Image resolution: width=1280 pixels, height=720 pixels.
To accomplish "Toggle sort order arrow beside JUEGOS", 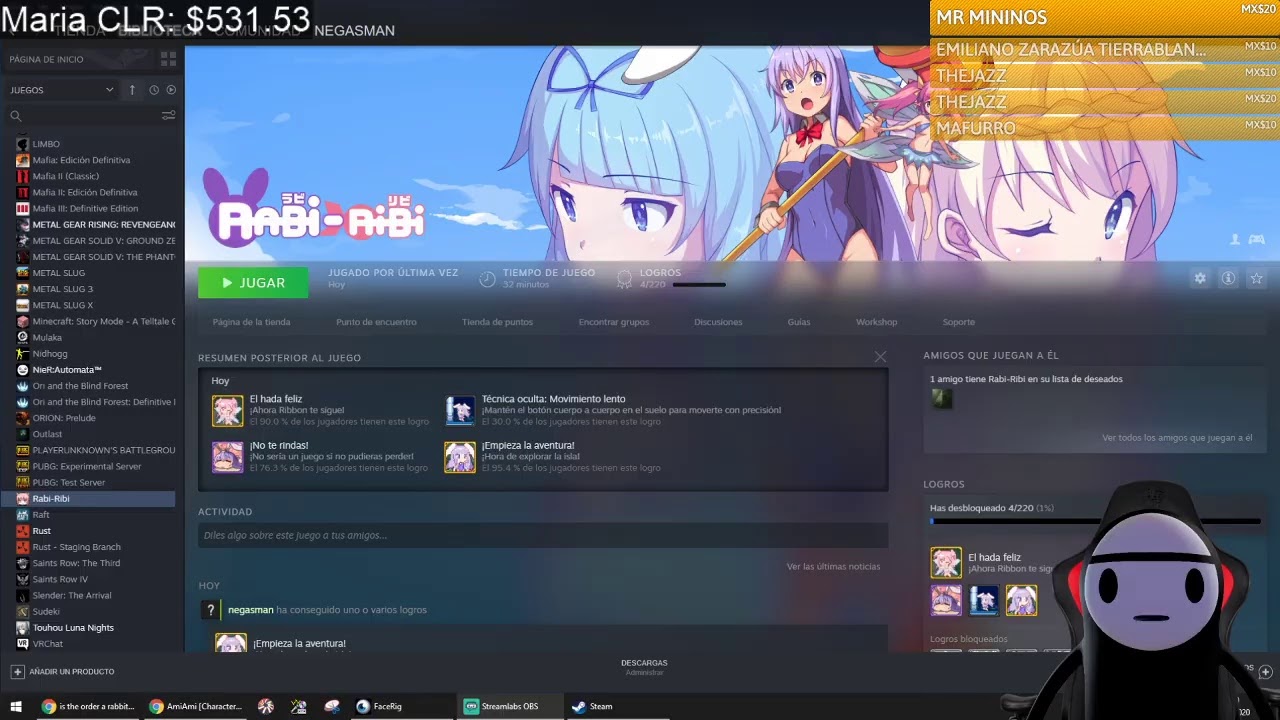I will [132, 90].
